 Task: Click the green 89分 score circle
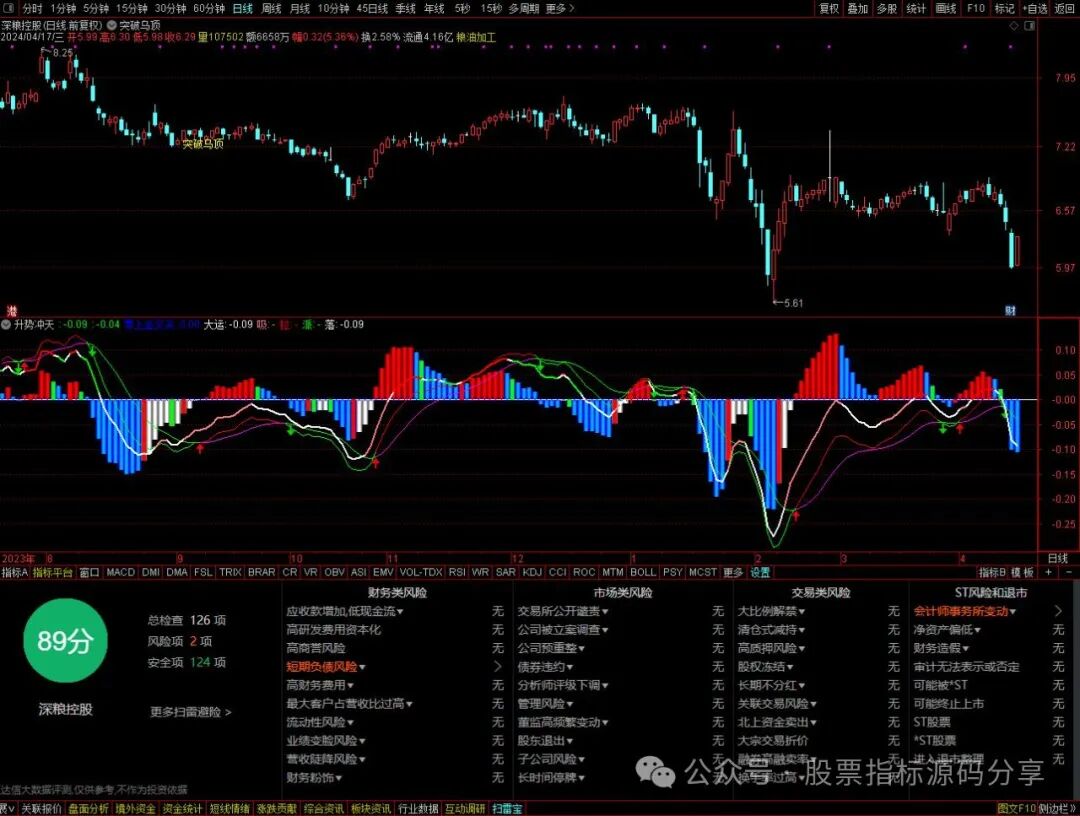(x=65, y=640)
